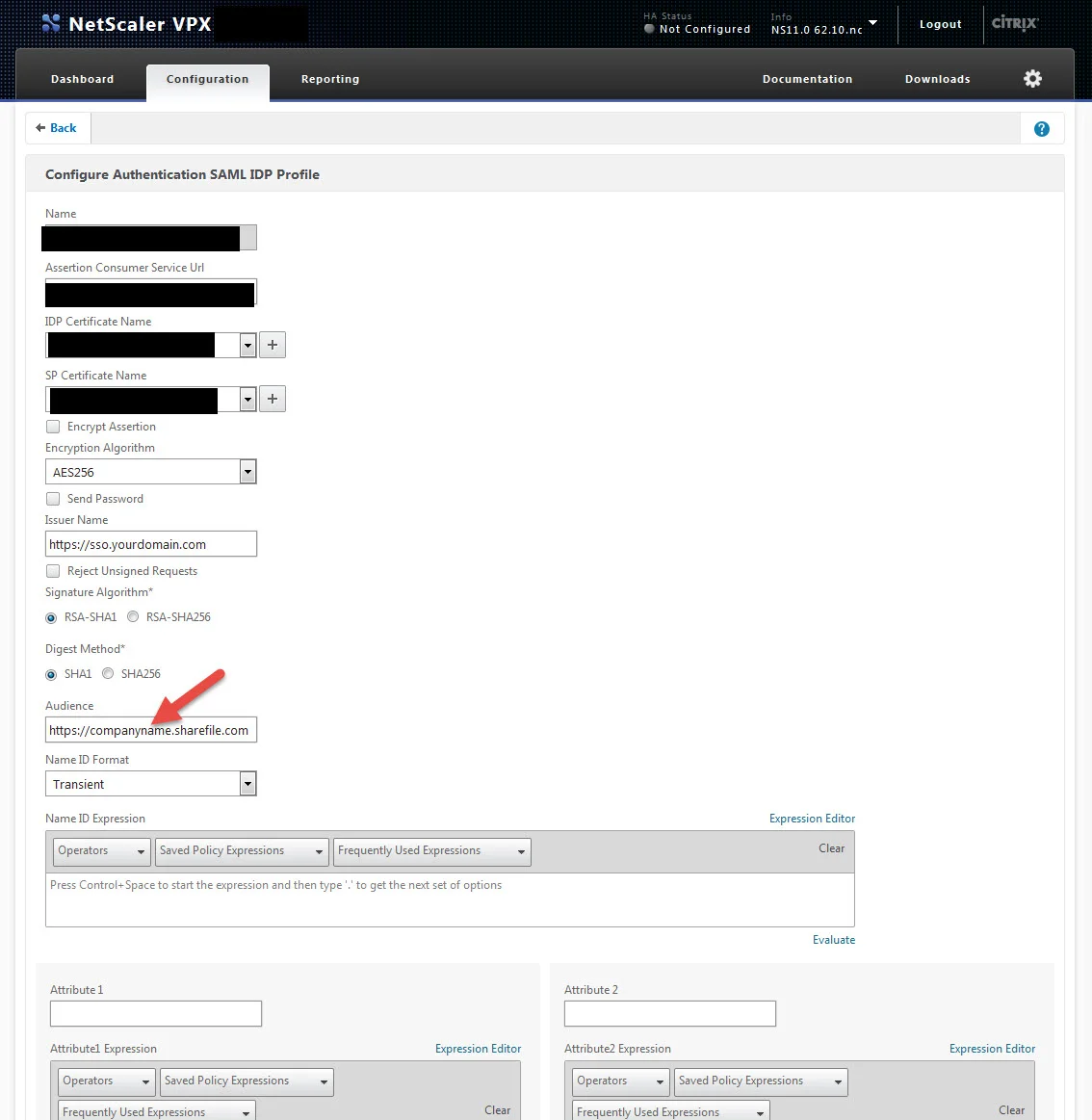The height and width of the screenshot is (1120, 1092).
Task: Open the Downloads tab
Action: [x=937, y=79]
